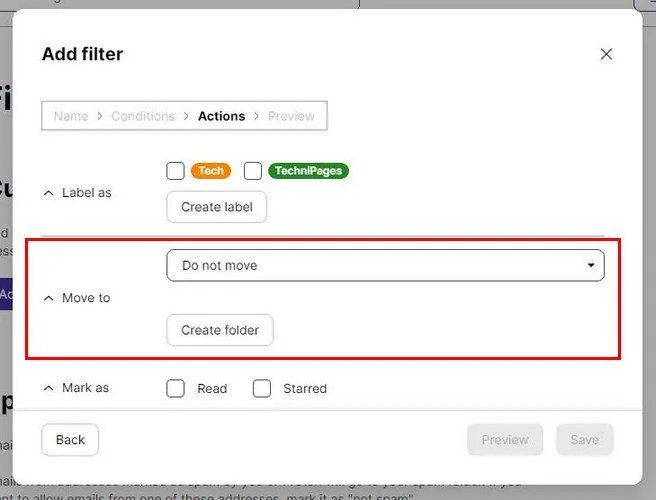Enable Mark as Read checkbox
Screen dimensions: 656x500
175,388
